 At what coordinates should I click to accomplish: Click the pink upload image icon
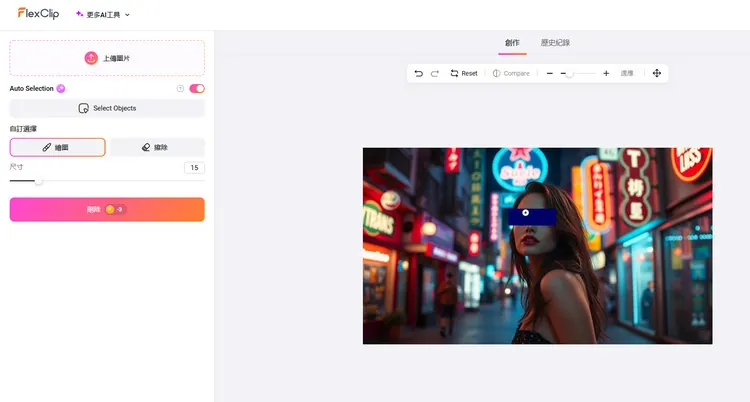91,58
